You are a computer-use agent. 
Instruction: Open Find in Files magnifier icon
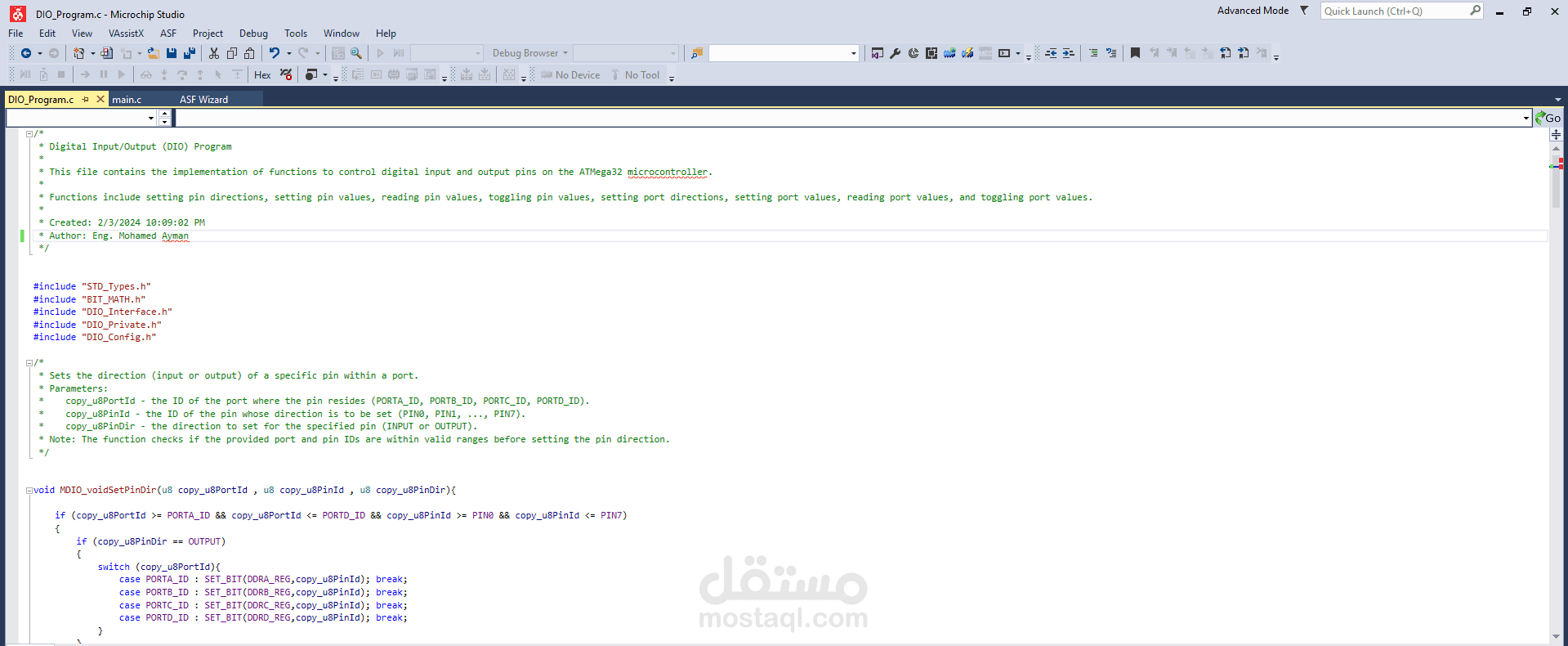[x=356, y=53]
